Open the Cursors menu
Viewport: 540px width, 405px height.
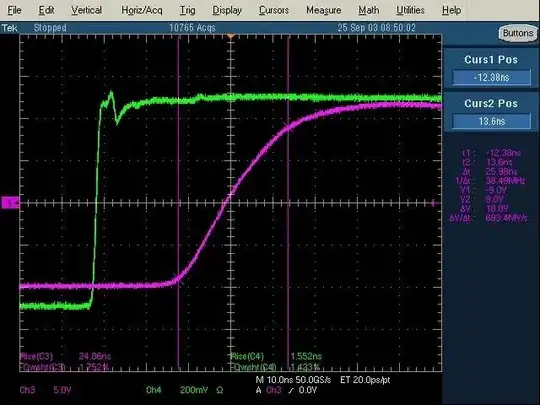tap(274, 10)
